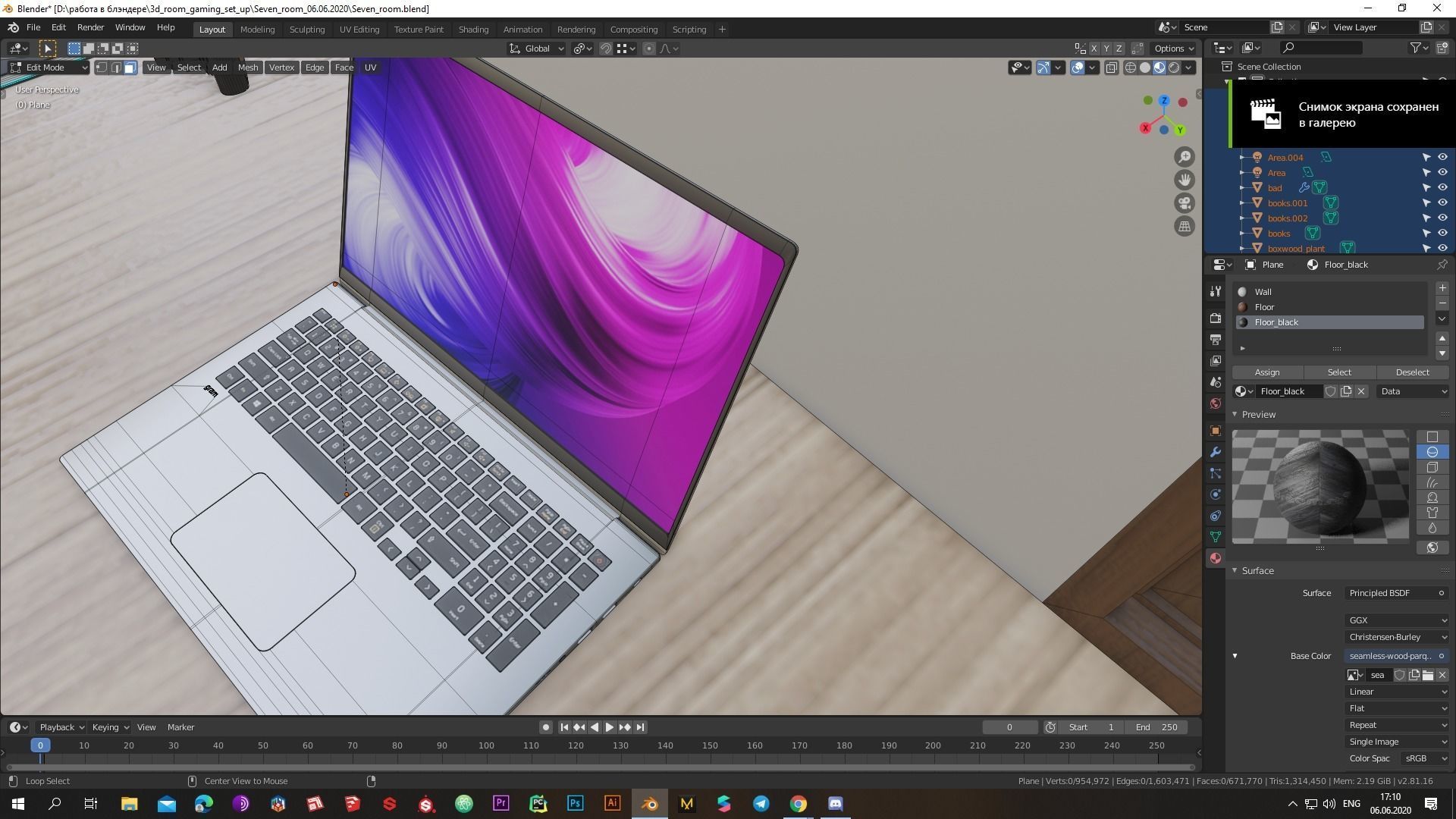Image resolution: width=1456 pixels, height=819 pixels.
Task: Switch to the Shading workspace tab
Action: [x=473, y=30]
